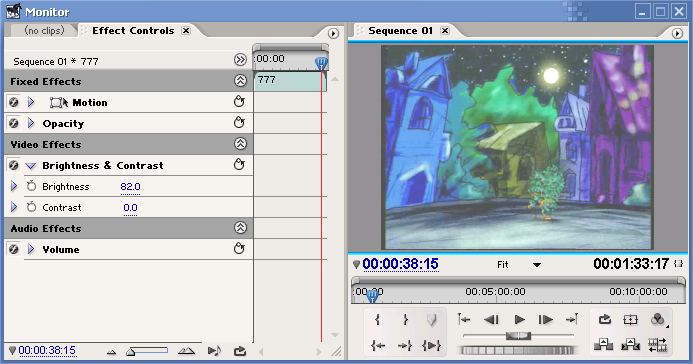
Task: Click the program timecode 00:00:38:15
Action: (x=400, y=264)
